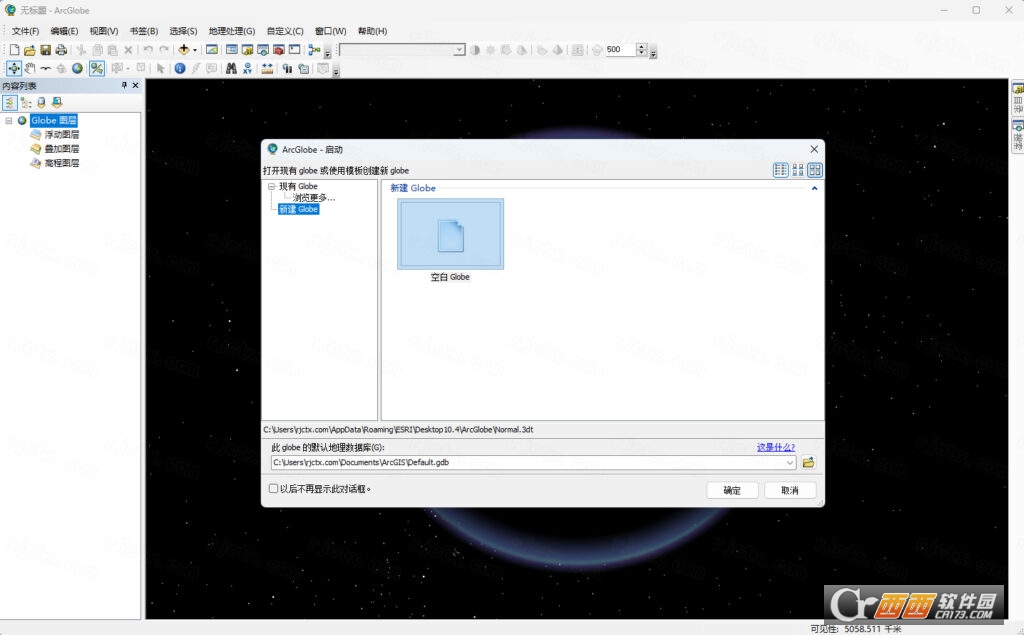This screenshot has height=635, width=1024.
Task: Click the Find binoculars icon
Action: [231, 68]
